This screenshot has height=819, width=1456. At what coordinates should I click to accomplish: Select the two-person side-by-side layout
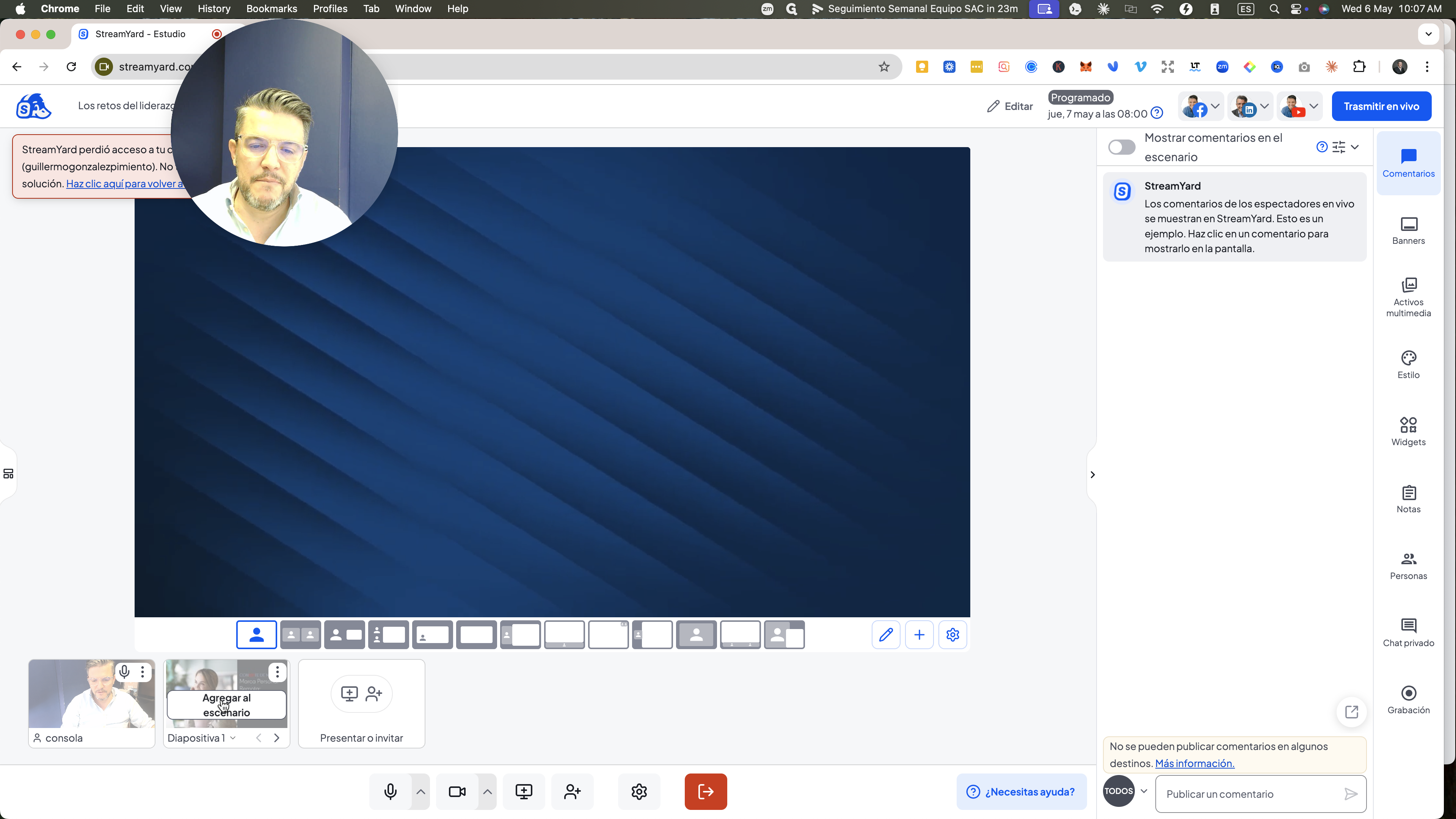[x=300, y=635]
